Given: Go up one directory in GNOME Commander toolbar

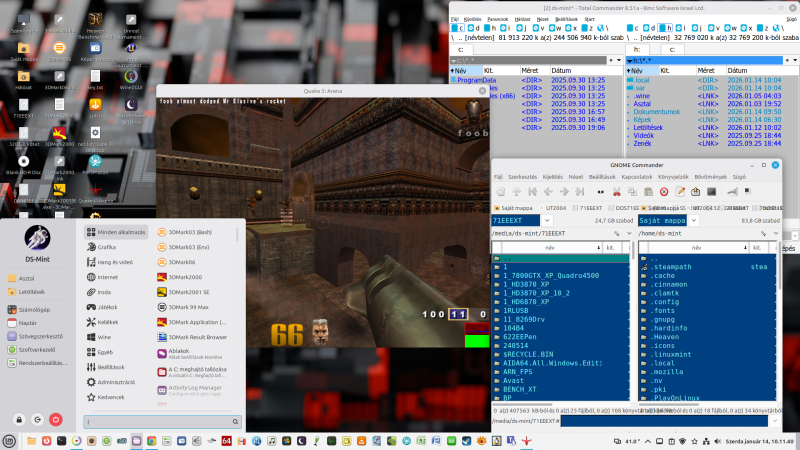Looking at the screenshot, I should pos(516,192).
